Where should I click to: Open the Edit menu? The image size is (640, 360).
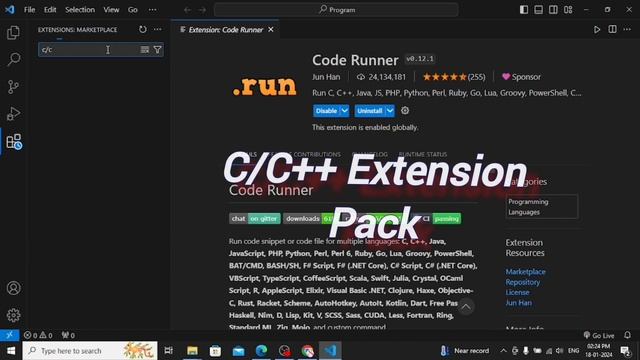[50, 9]
